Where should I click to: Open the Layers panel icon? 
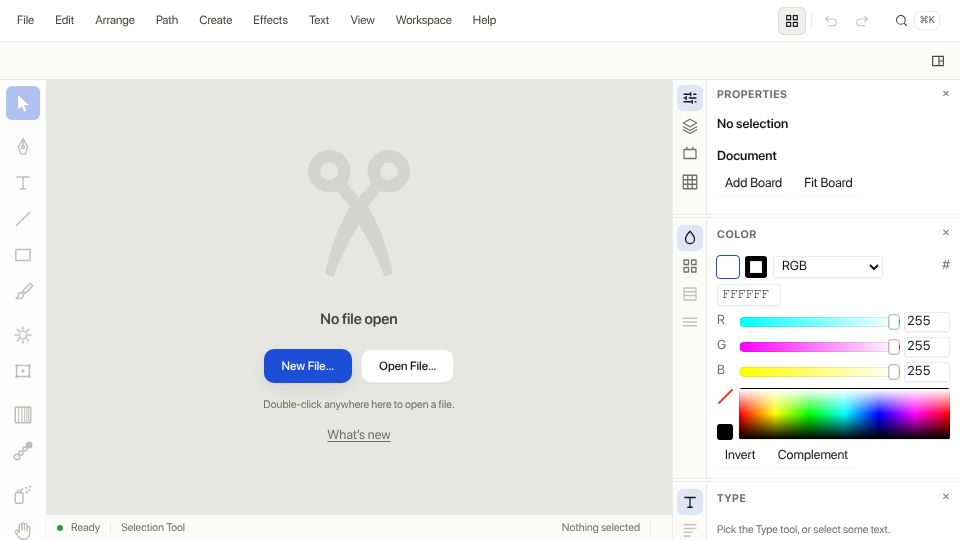point(690,126)
